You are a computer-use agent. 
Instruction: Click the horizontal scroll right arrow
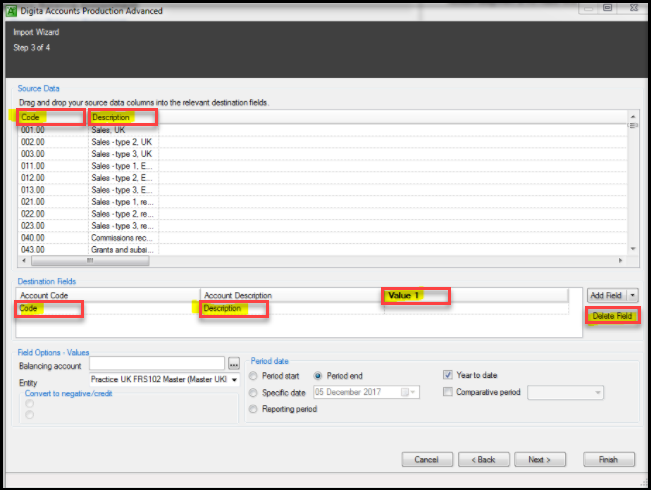tap(619, 260)
